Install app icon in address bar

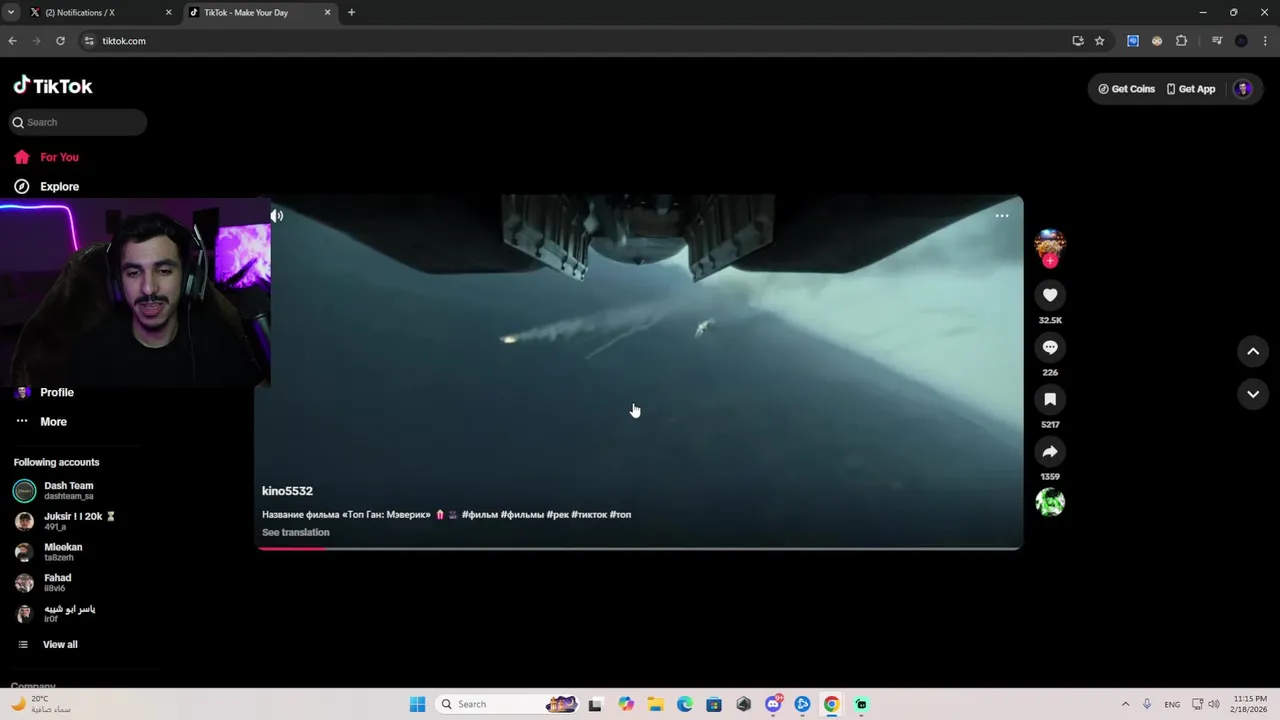pyautogui.click(x=1078, y=41)
